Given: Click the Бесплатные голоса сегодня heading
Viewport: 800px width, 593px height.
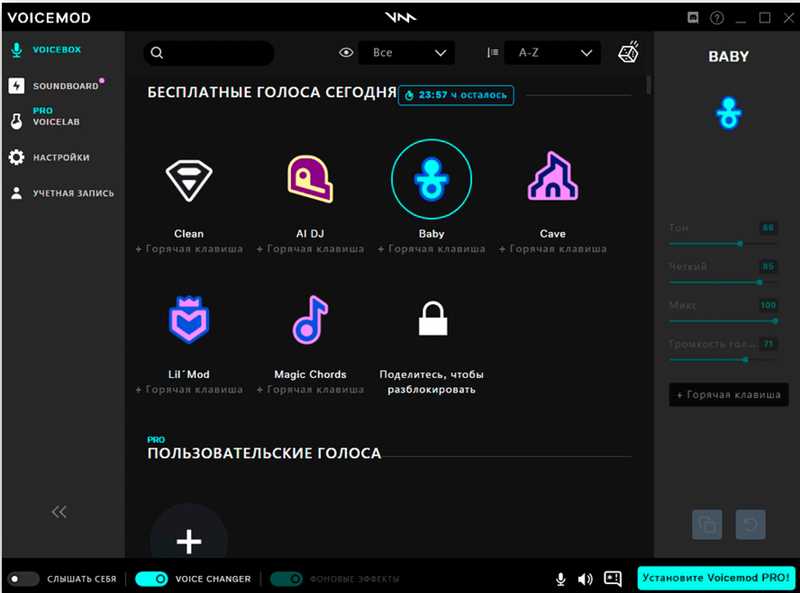Looking at the screenshot, I should click(272, 92).
